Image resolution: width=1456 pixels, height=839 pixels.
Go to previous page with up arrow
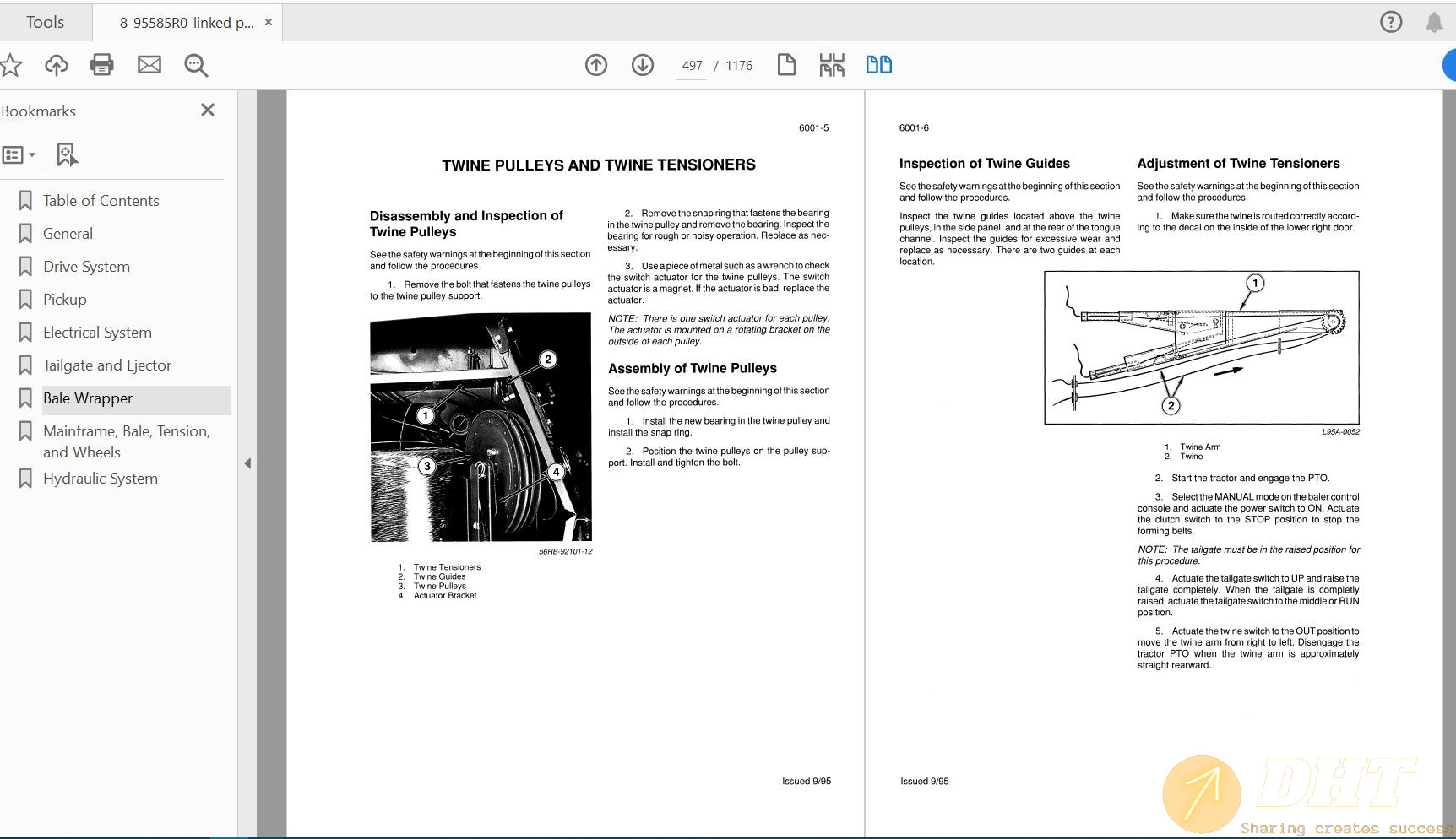[596, 65]
